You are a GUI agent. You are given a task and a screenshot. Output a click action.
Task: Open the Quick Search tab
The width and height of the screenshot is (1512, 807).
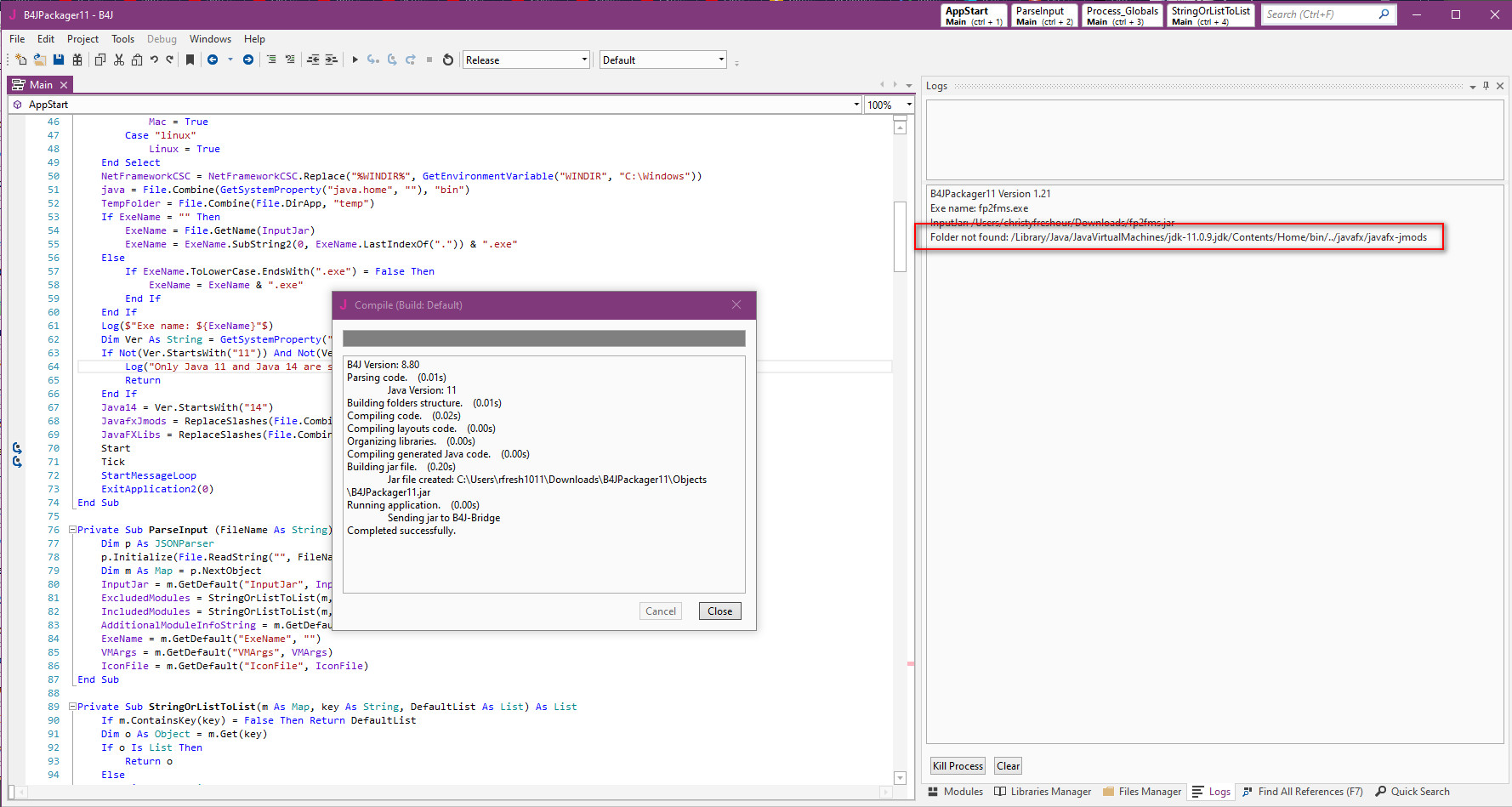click(1413, 792)
